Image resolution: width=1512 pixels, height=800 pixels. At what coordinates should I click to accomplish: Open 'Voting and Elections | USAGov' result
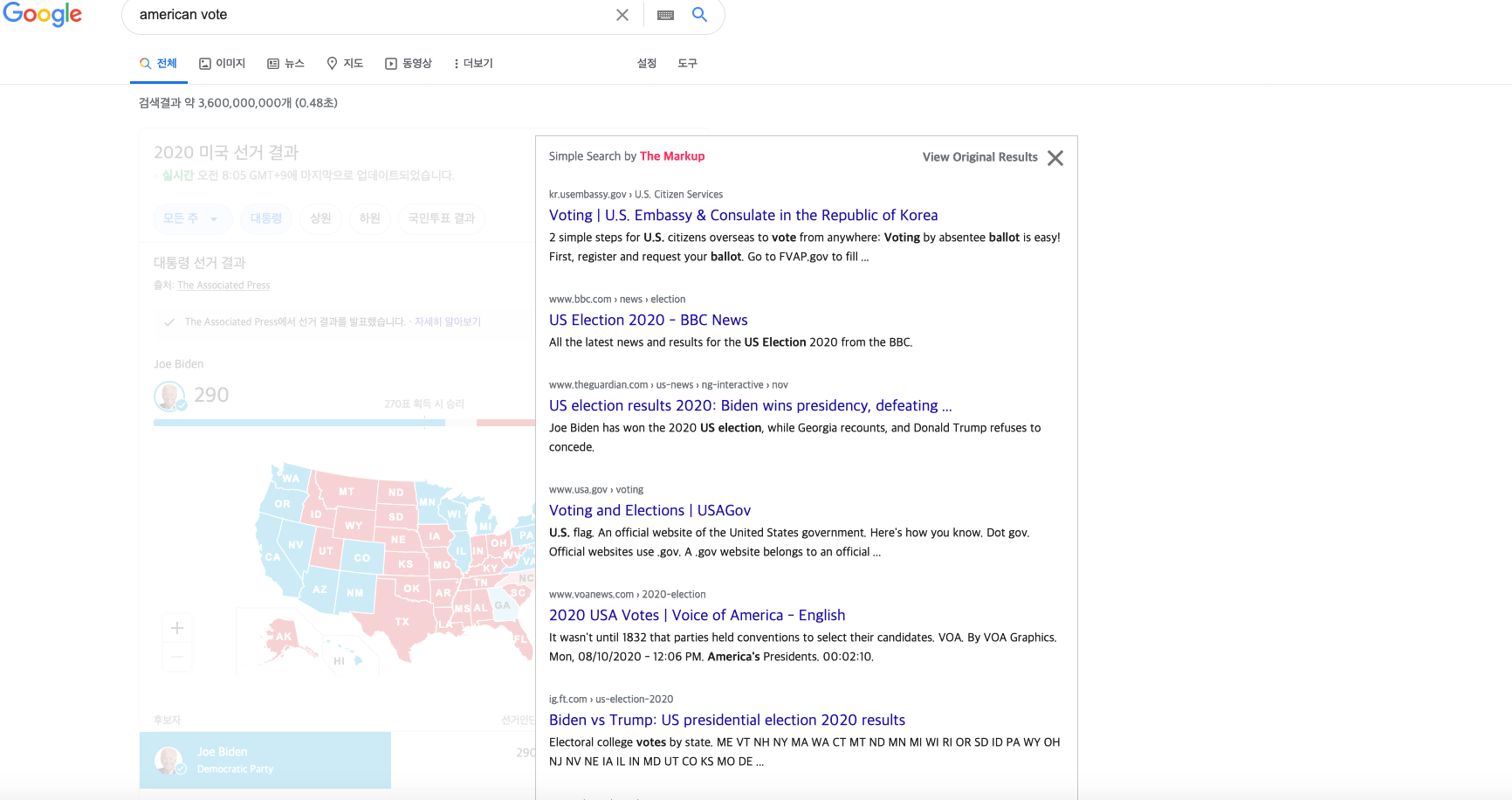(650, 510)
